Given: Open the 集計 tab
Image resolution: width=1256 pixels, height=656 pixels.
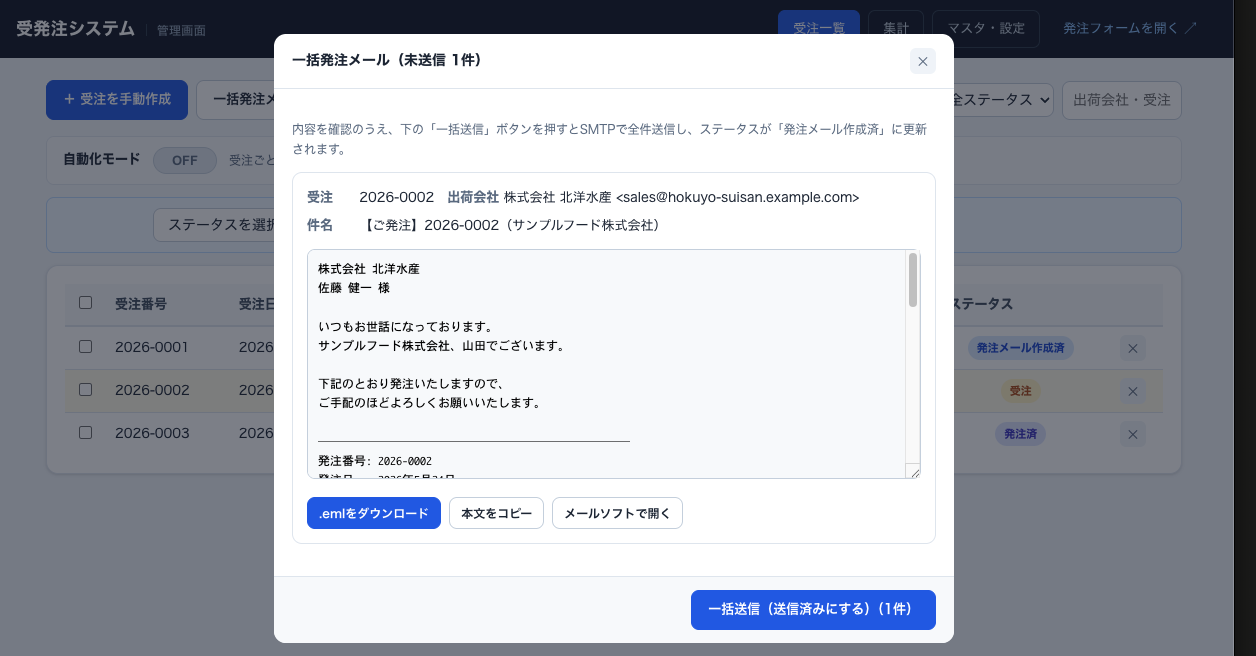Looking at the screenshot, I should coord(896,28).
